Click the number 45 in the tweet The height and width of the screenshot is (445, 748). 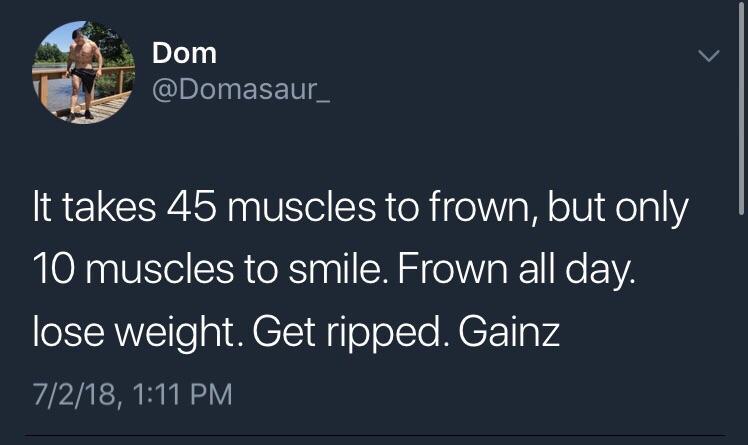pyautogui.click(x=199, y=209)
